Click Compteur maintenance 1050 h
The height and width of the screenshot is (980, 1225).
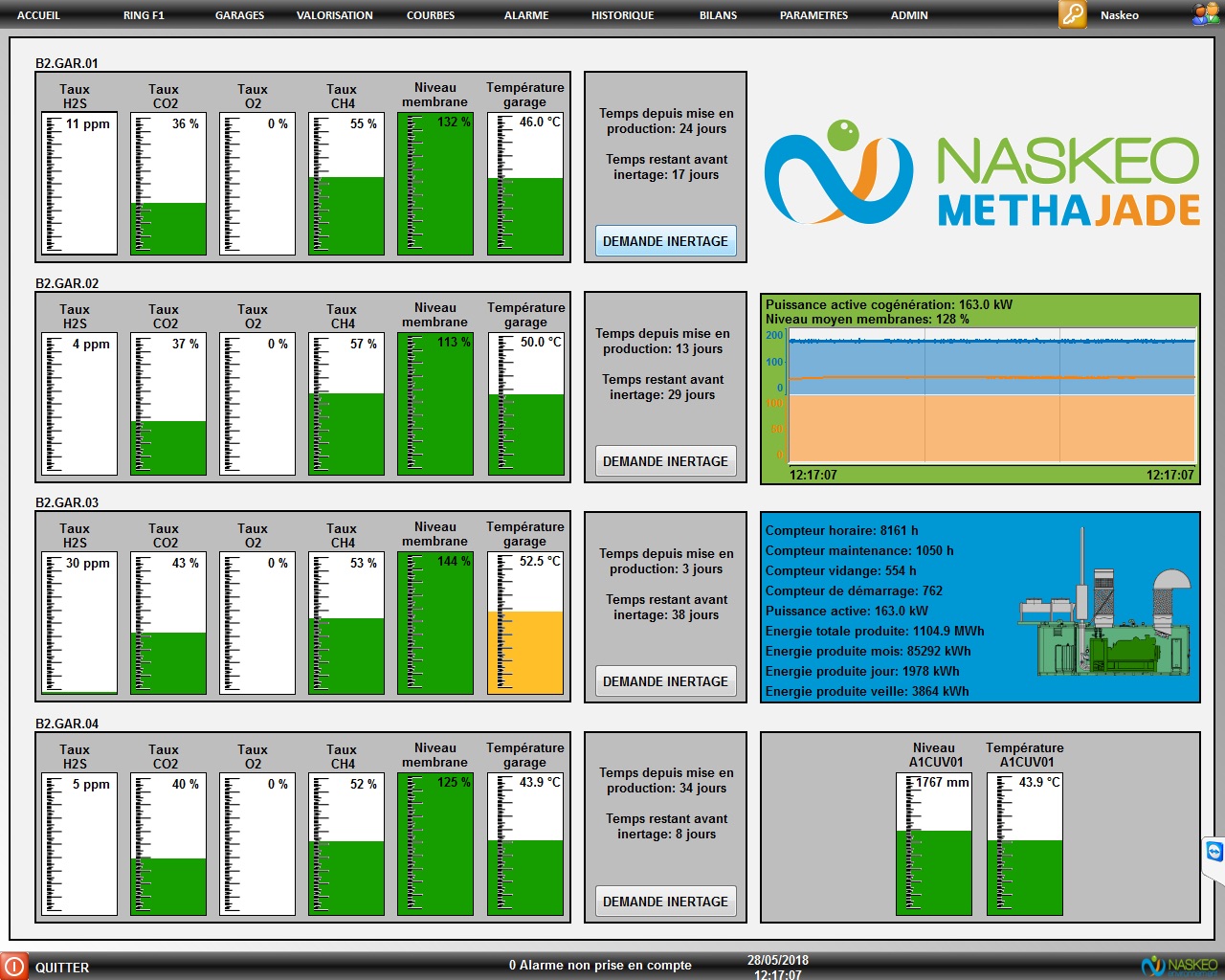coord(859,550)
